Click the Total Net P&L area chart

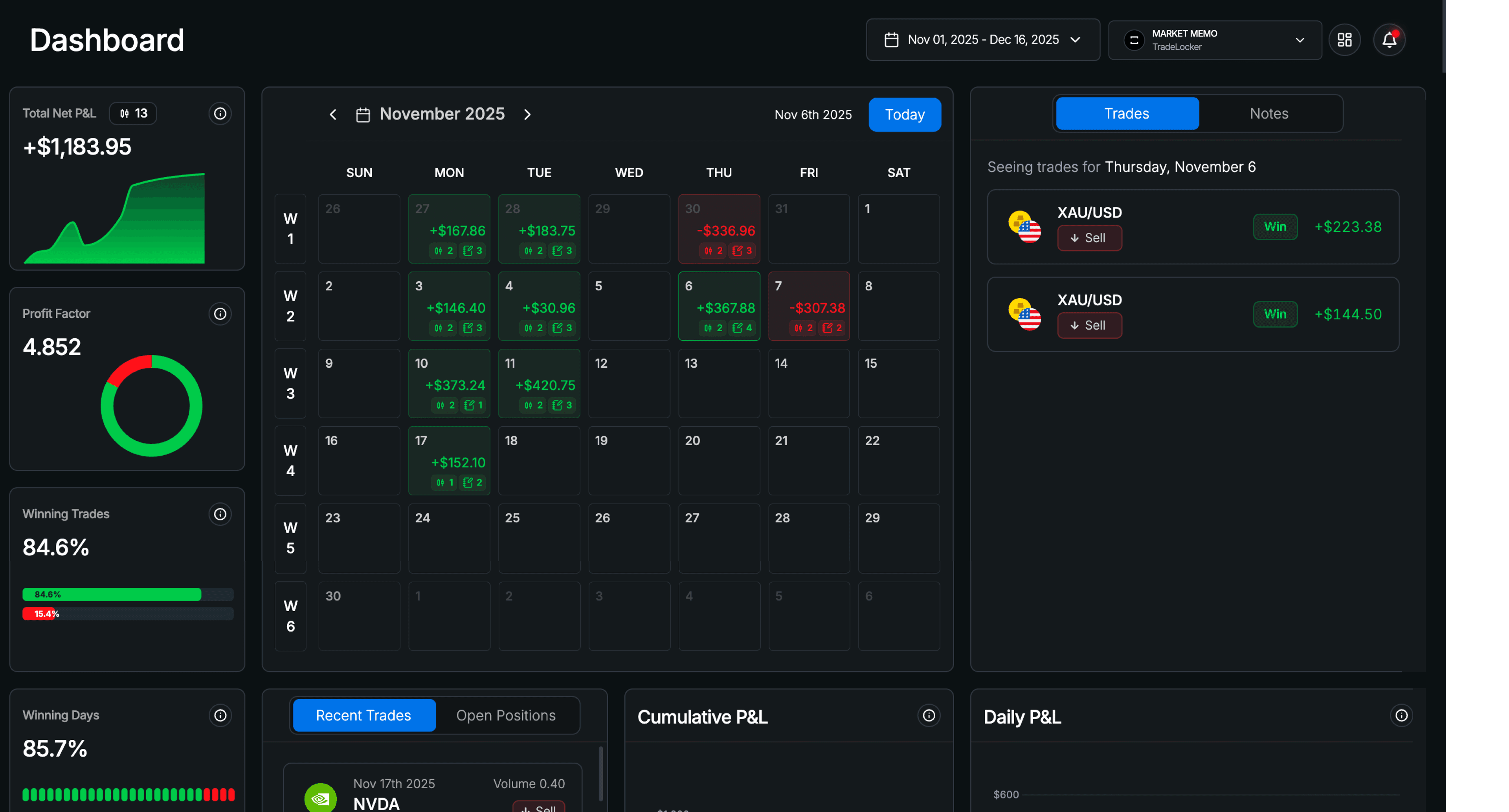click(114, 218)
